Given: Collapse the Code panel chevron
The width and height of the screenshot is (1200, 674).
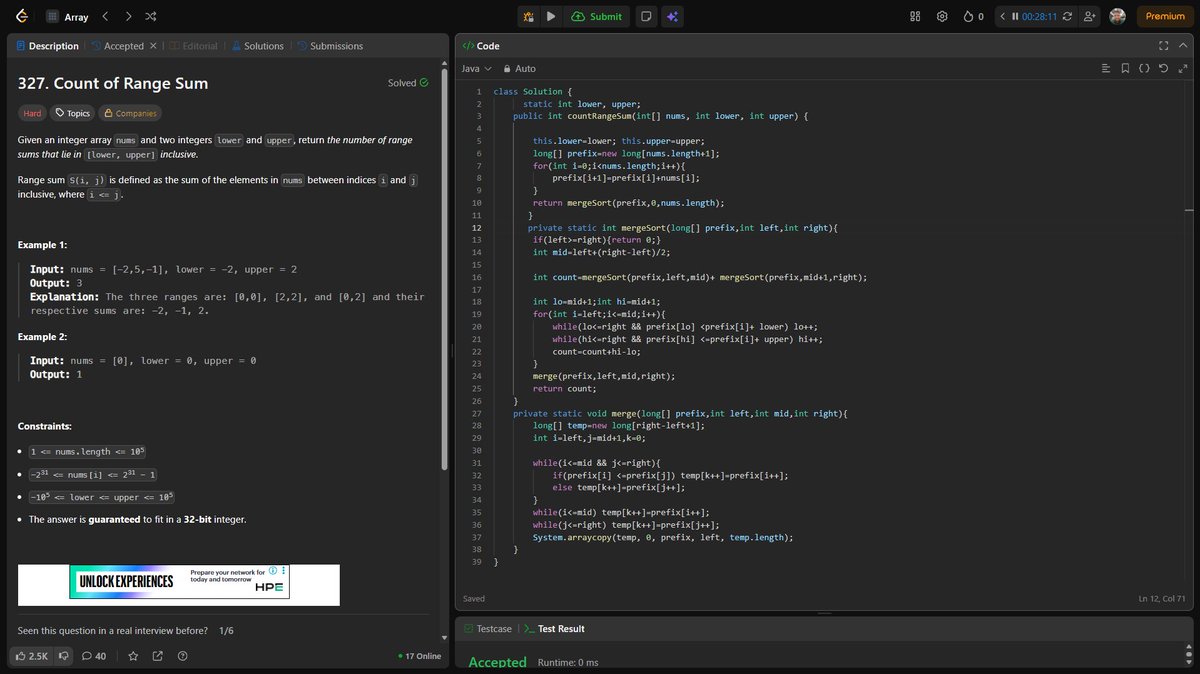Looking at the screenshot, I should (1182, 46).
